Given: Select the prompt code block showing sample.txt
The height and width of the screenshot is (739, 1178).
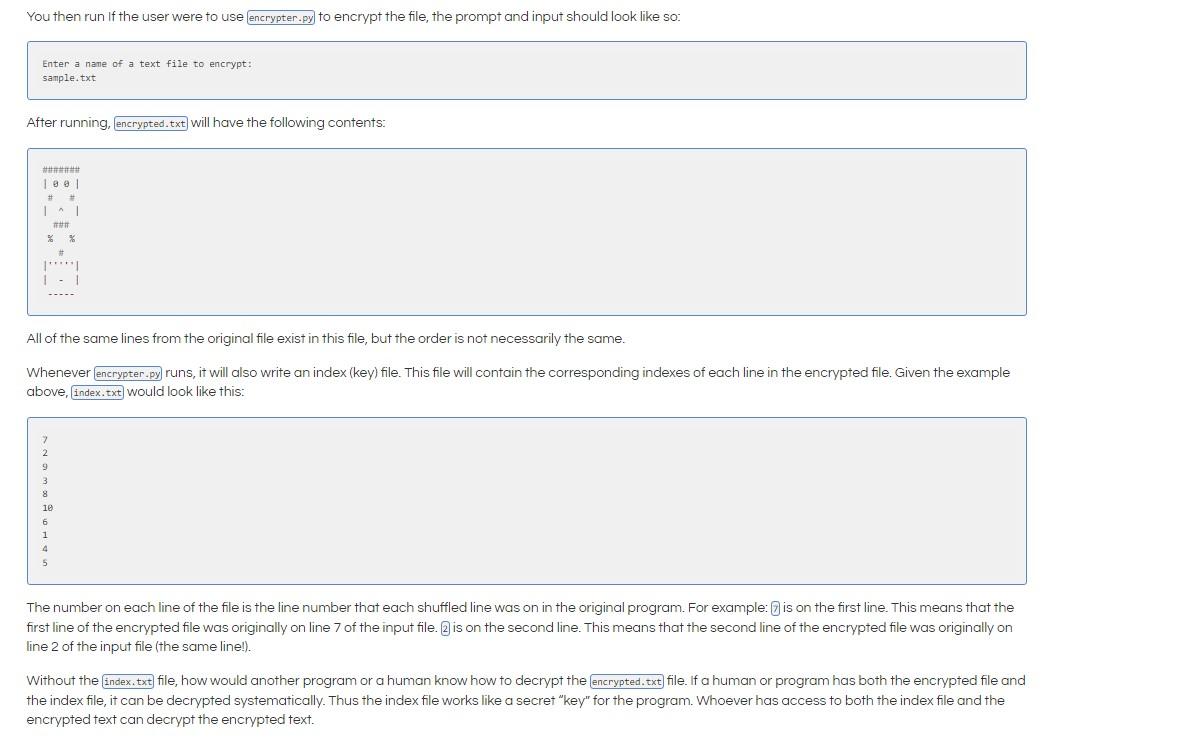Looking at the screenshot, I should click(x=526, y=70).
